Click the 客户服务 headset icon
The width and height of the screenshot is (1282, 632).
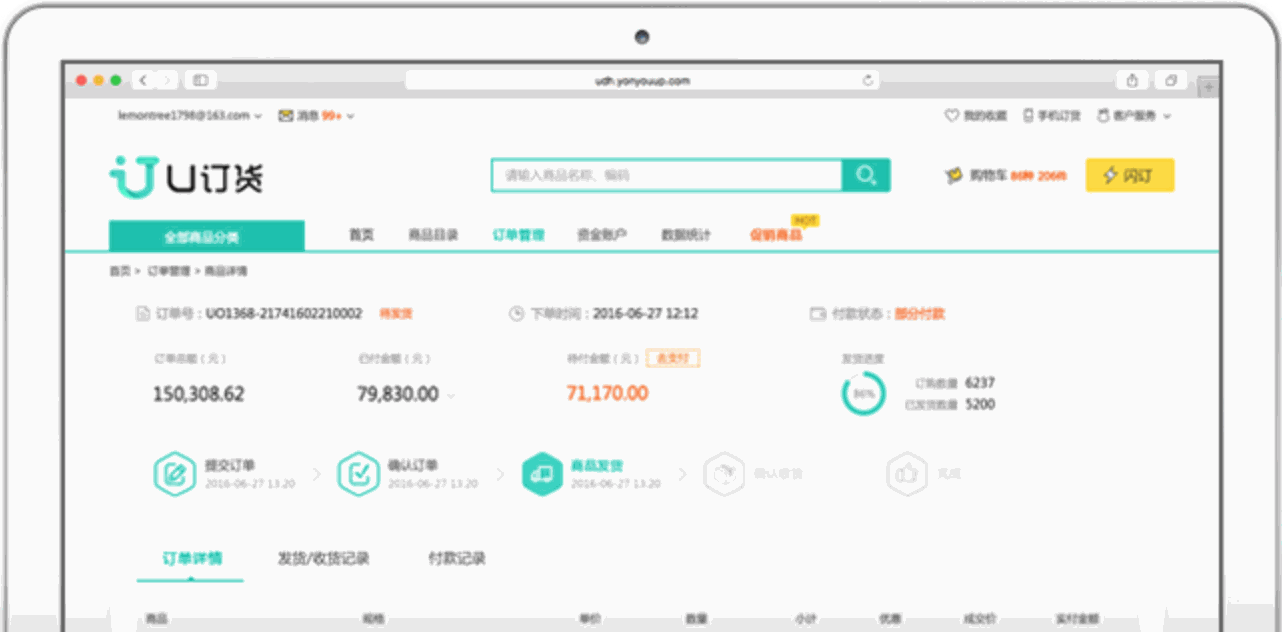click(1103, 116)
